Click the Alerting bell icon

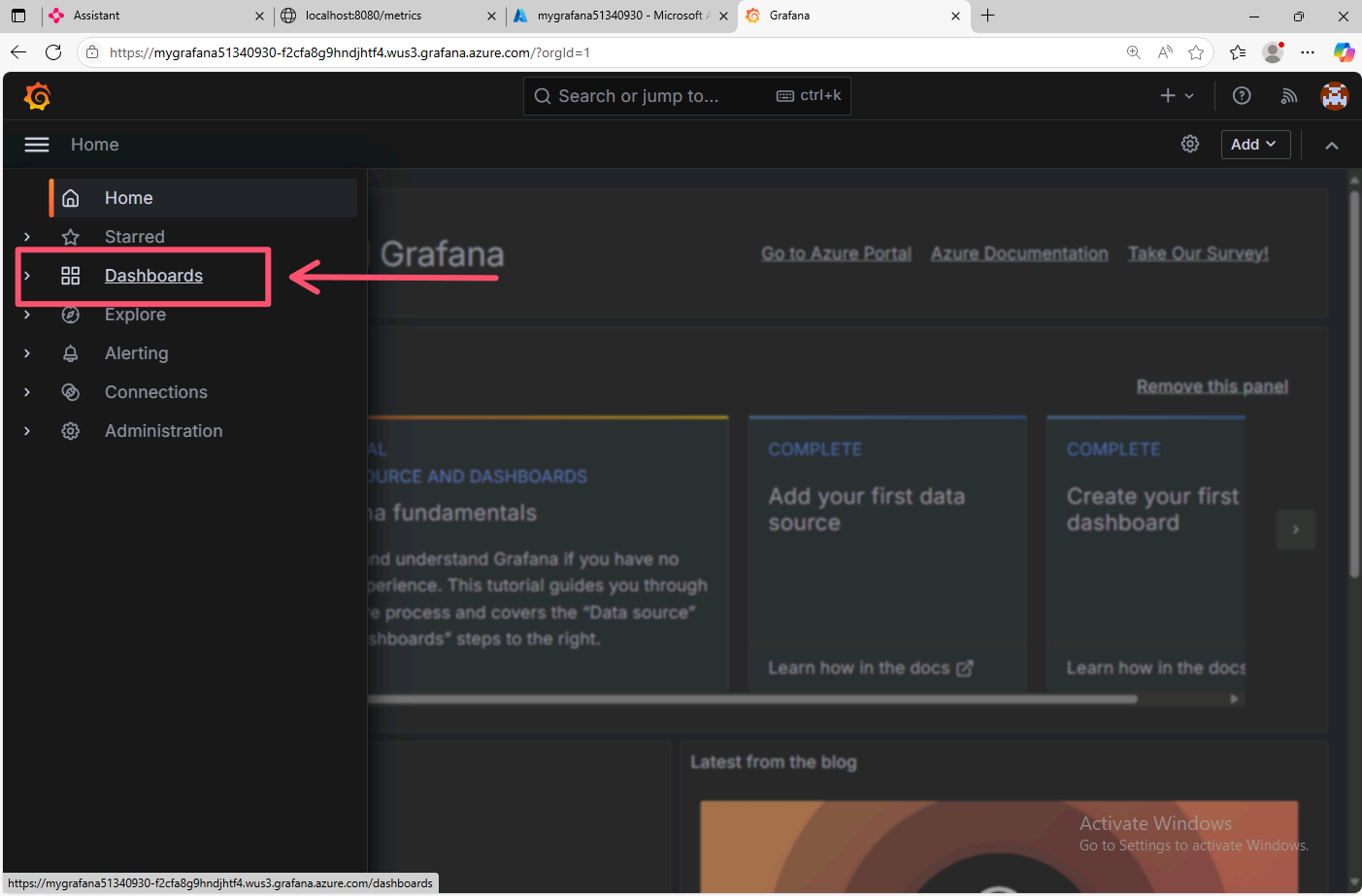pos(71,353)
